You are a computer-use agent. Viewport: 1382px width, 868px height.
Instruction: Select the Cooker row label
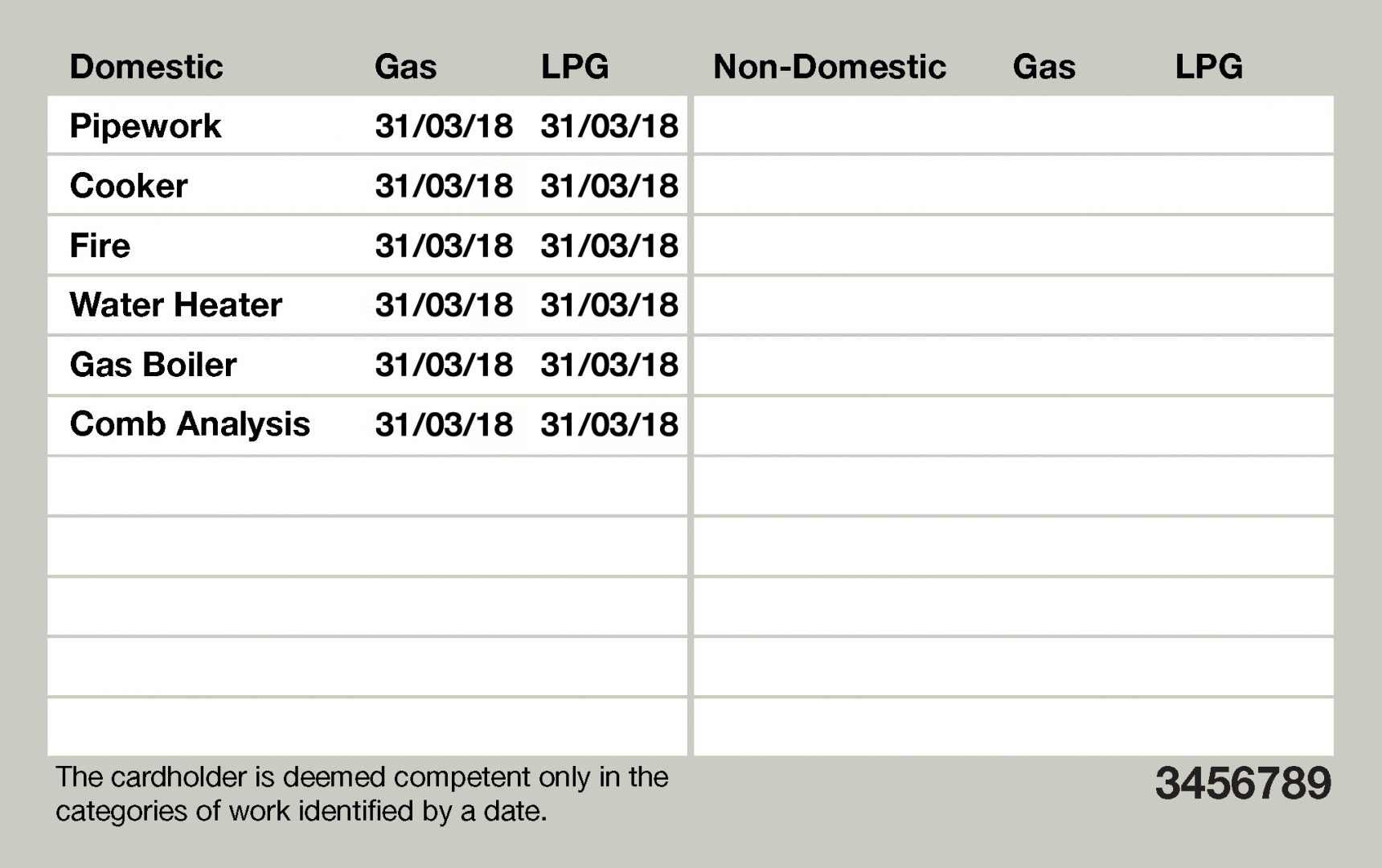point(129,186)
